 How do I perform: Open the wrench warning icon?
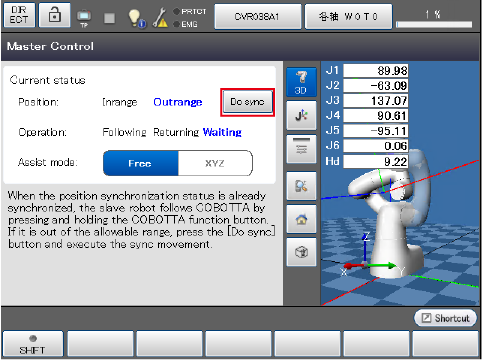coord(160,18)
